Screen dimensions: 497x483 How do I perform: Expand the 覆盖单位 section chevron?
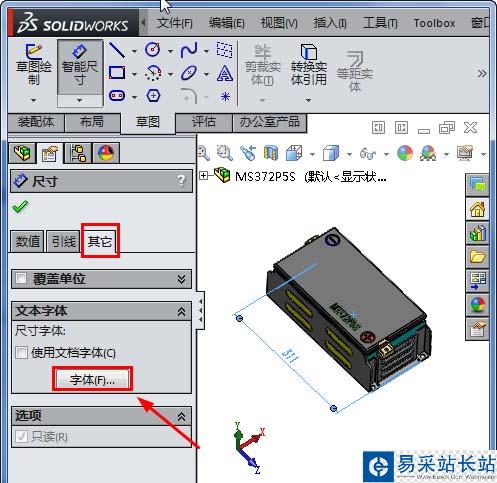point(181,279)
